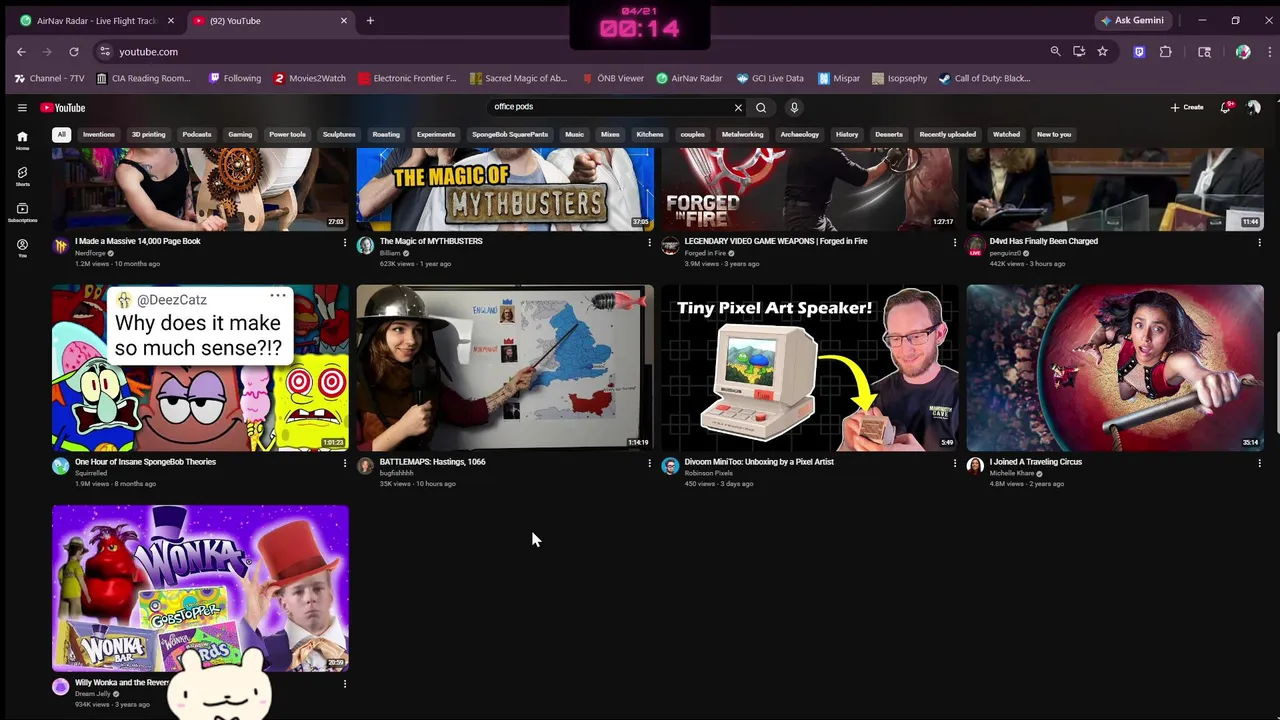This screenshot has height=720, width=1280.
Task: Select the Inventions filter chip
Action: (x=99, y=134)
